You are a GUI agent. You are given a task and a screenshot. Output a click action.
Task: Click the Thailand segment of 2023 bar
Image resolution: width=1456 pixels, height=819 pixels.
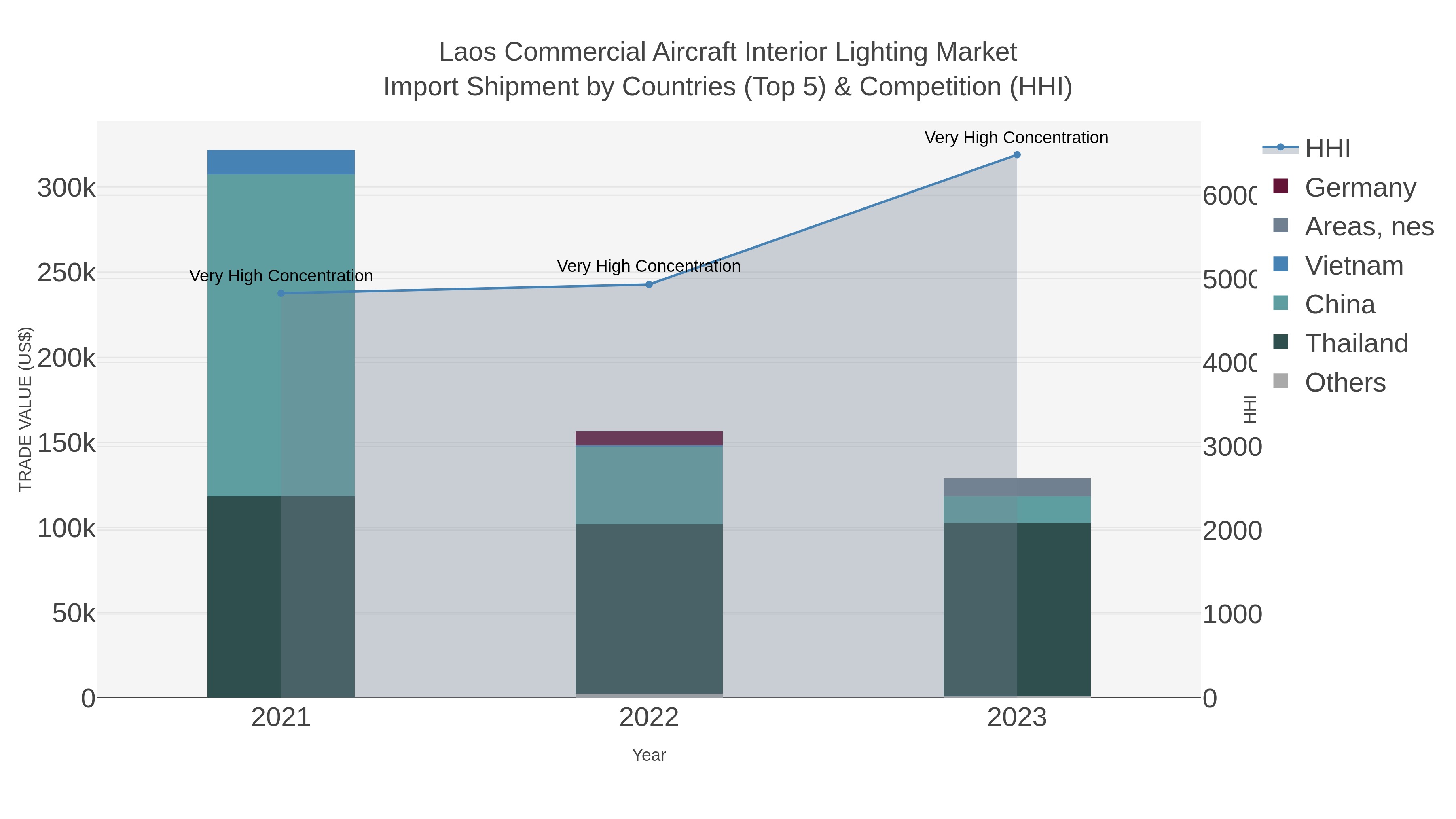[x=1017, y=610]
